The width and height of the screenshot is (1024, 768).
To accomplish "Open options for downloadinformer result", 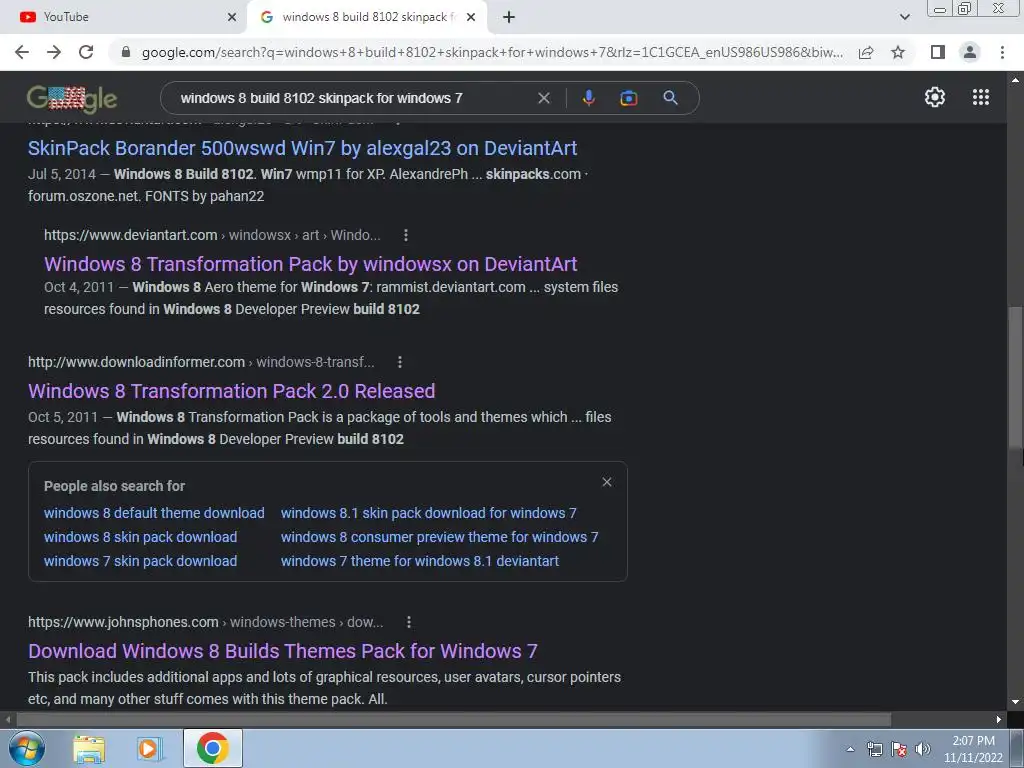I will click(400, 362).
